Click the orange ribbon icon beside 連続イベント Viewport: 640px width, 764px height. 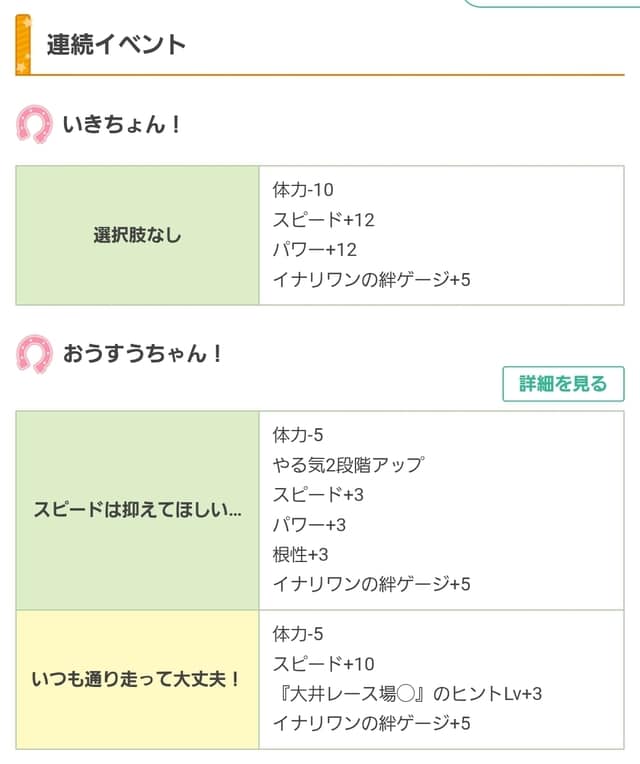point(23,45)
